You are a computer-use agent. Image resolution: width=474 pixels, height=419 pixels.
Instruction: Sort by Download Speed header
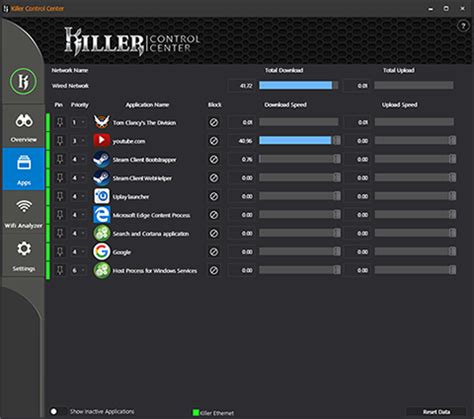tap(285, 105)
